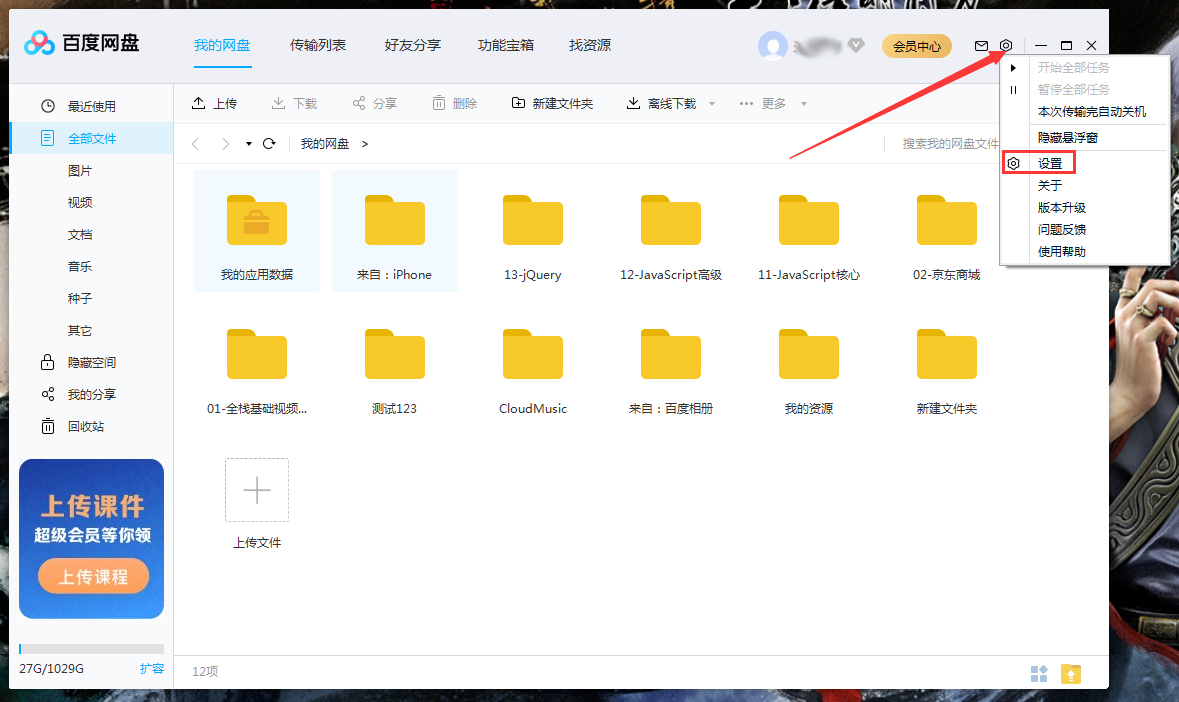Click the 会员中心 membership button
1179x702 pixels.
916,45
